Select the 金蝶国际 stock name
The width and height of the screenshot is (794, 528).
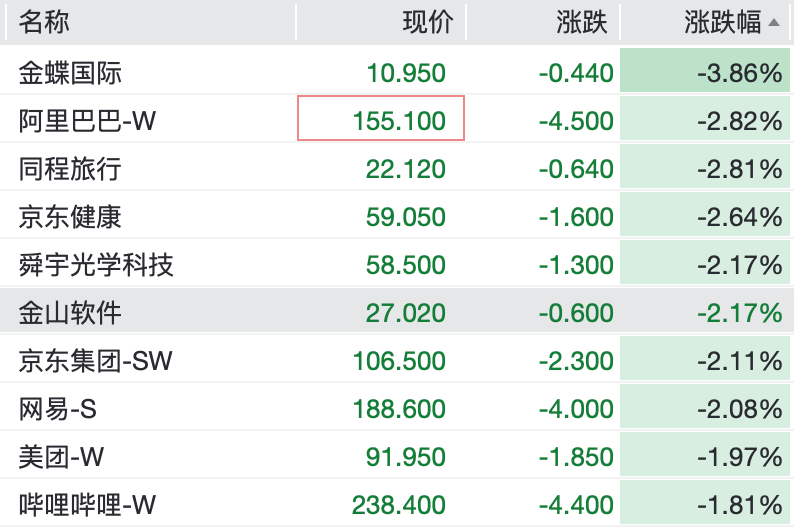coord(70,73)
